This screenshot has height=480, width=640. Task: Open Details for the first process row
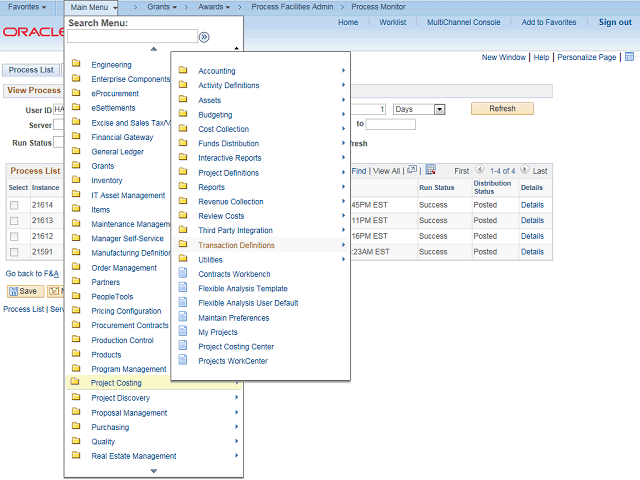tap(532, 204)
